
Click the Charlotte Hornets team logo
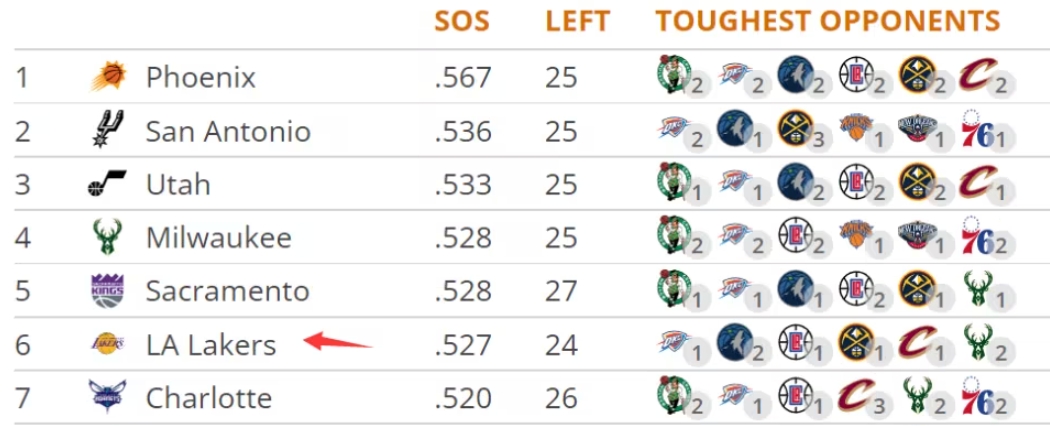107,398
